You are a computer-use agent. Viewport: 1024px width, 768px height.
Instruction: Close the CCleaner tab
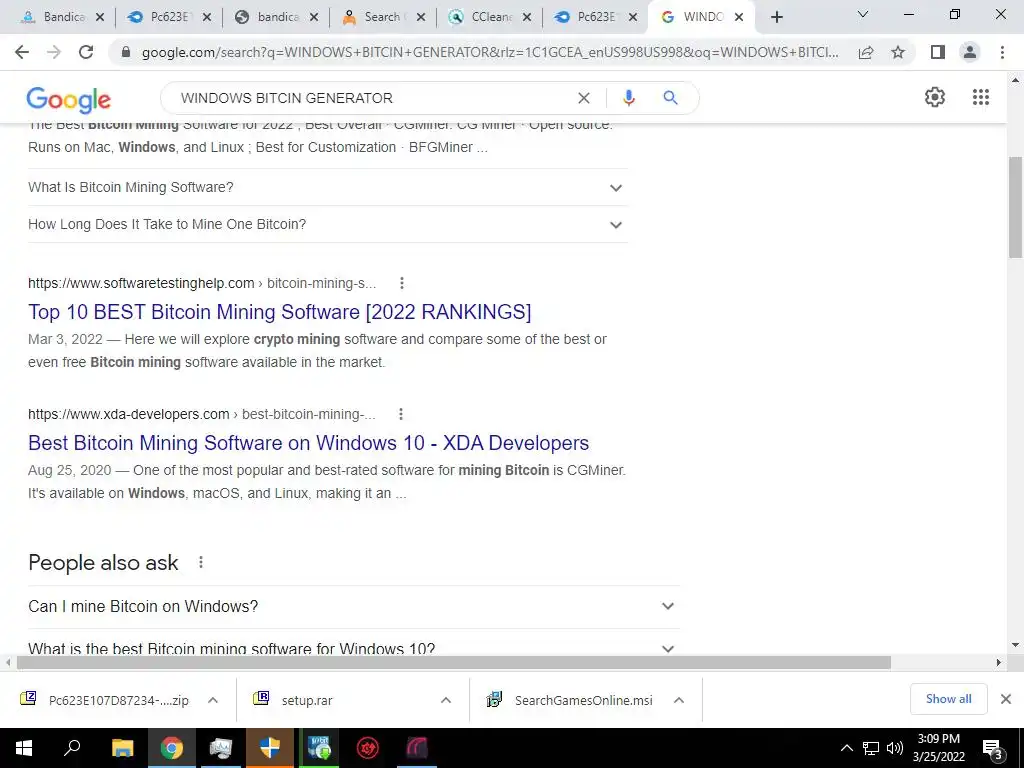(527, 17)
